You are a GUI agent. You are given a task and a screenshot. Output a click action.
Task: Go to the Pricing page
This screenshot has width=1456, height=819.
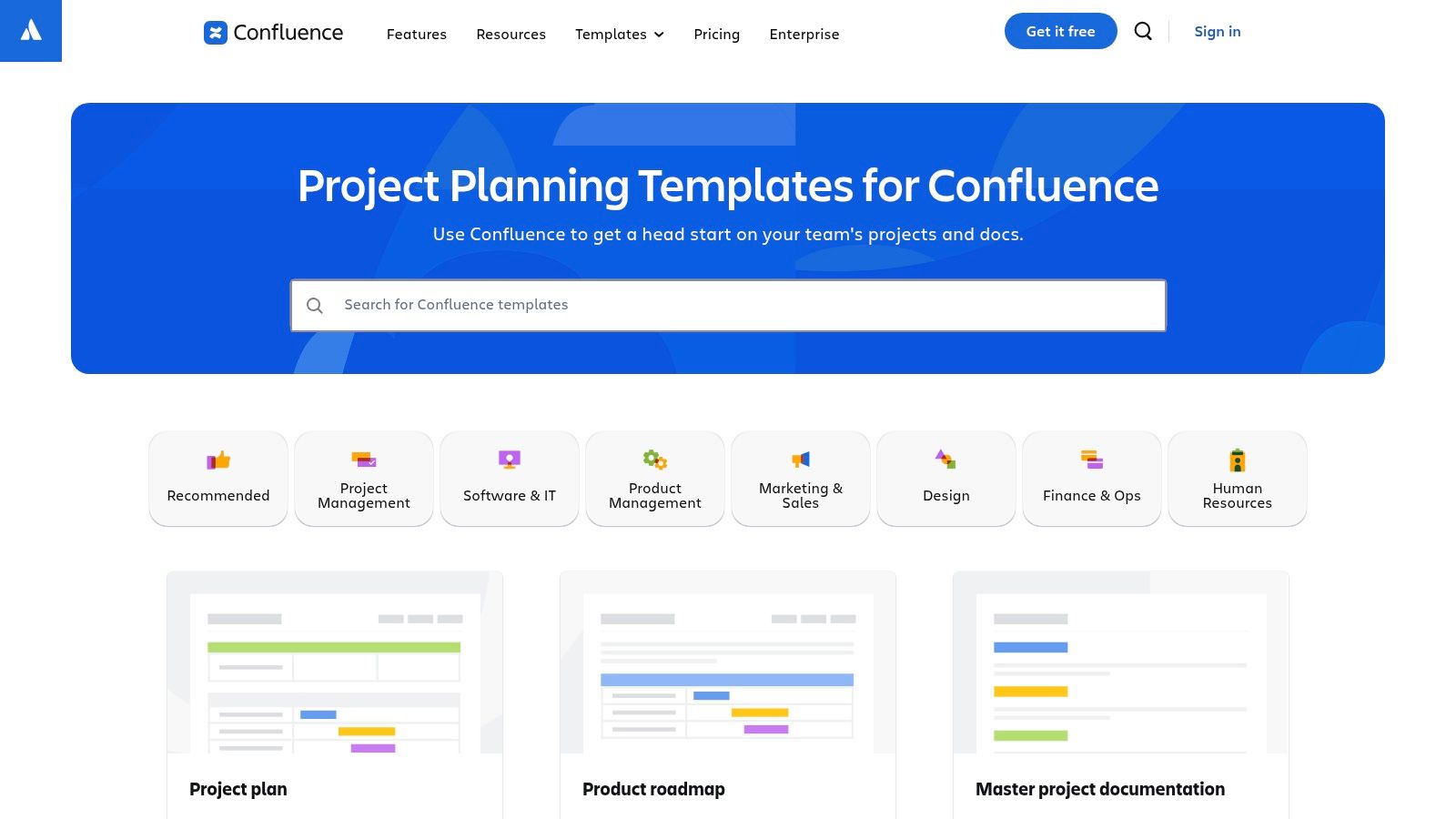tap(717, 35)
